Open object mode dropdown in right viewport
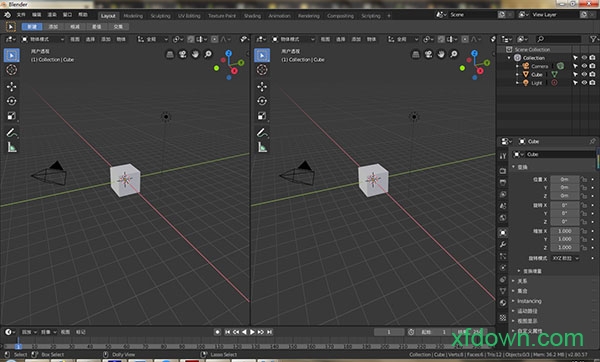The width and height of the screenshot is (600, 362). point(293,39)
